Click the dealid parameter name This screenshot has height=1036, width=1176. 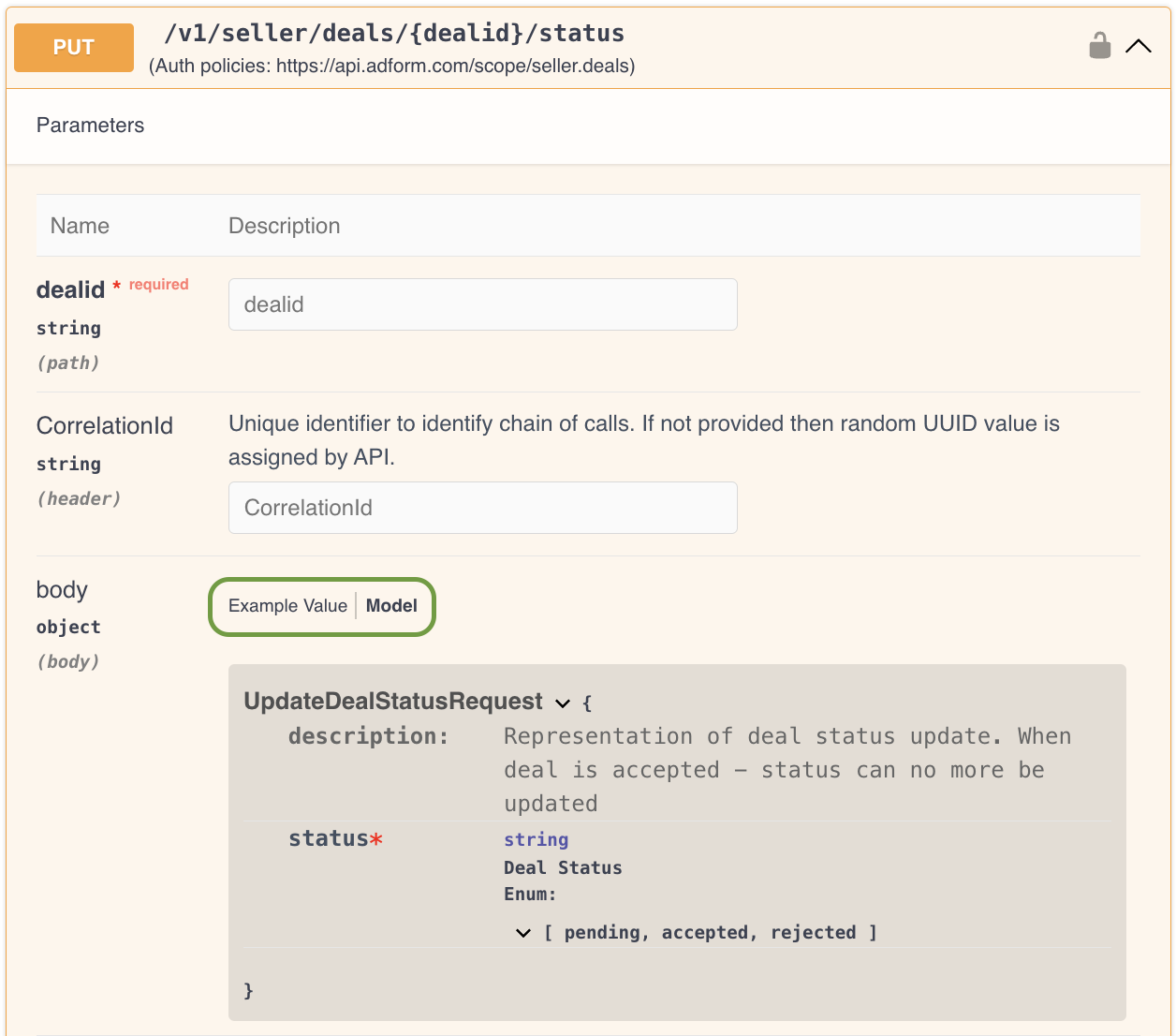click(x=70, y=289)
